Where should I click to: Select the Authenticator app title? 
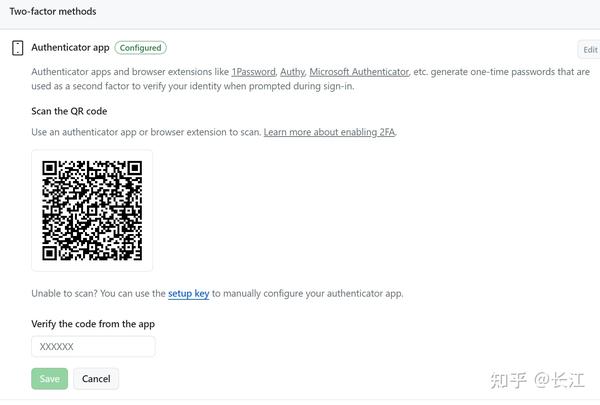pyautogui.click(x=70, y=47)
